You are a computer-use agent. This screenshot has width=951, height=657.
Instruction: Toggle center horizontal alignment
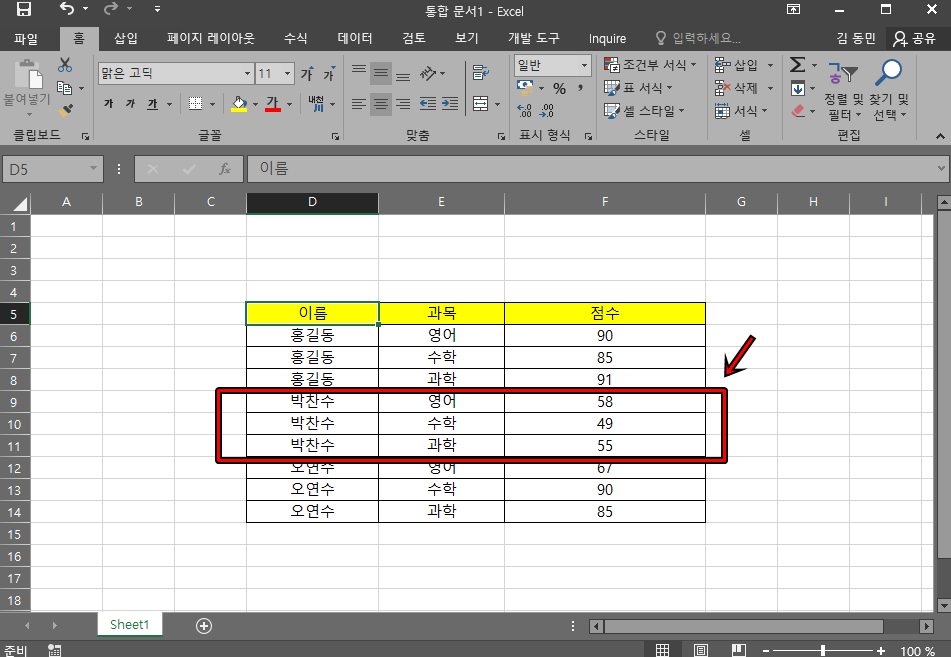click(381, 104)
